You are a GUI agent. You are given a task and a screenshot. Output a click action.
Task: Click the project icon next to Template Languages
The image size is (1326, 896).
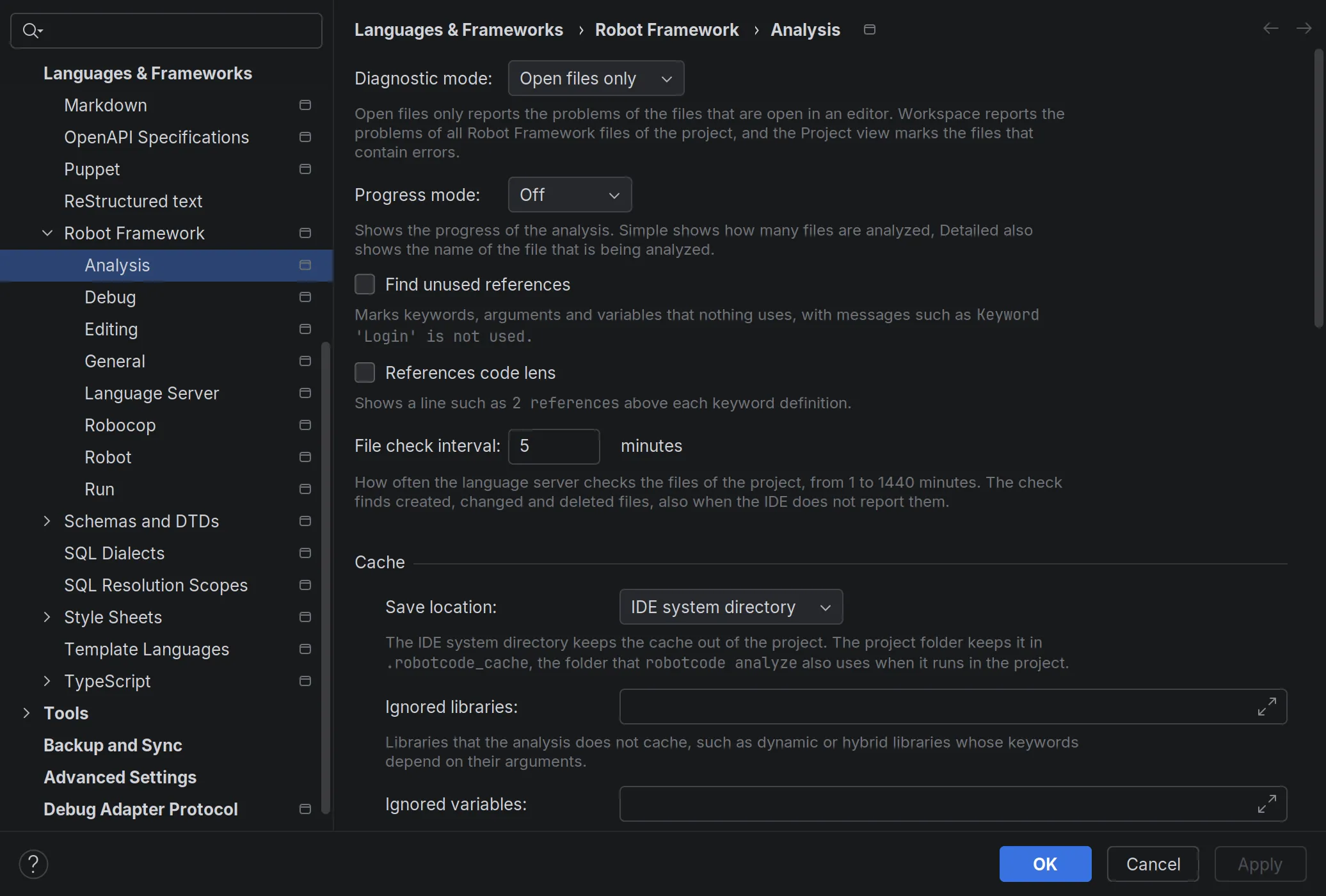click(305, 649)
